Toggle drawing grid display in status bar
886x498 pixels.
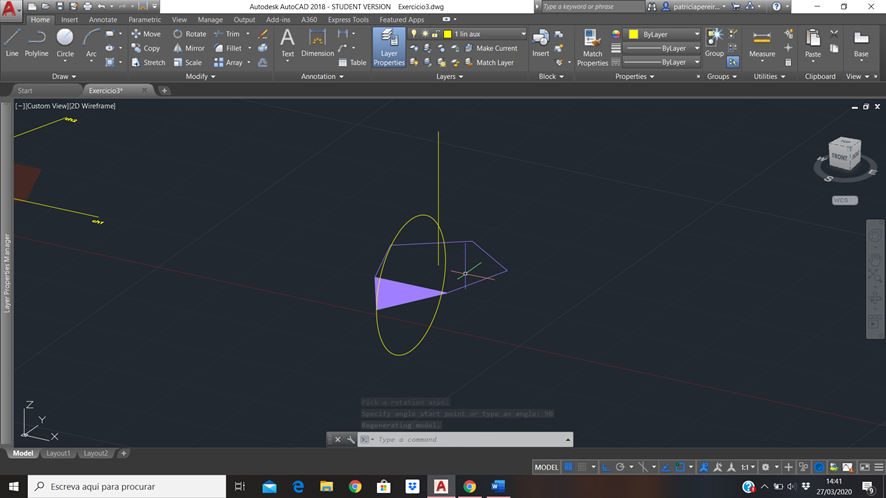[568, 467]
